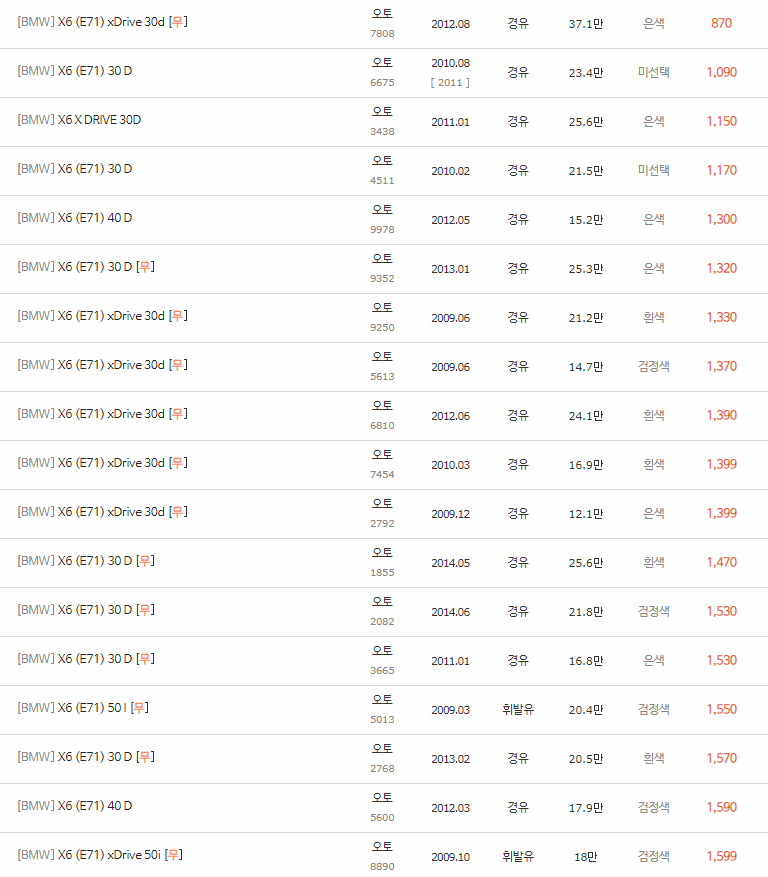This screenshot has height=877, width=768.
Task: Click the [무] badge on 1,390 listing
Action: pyautogui.click(x=178, y=414)
